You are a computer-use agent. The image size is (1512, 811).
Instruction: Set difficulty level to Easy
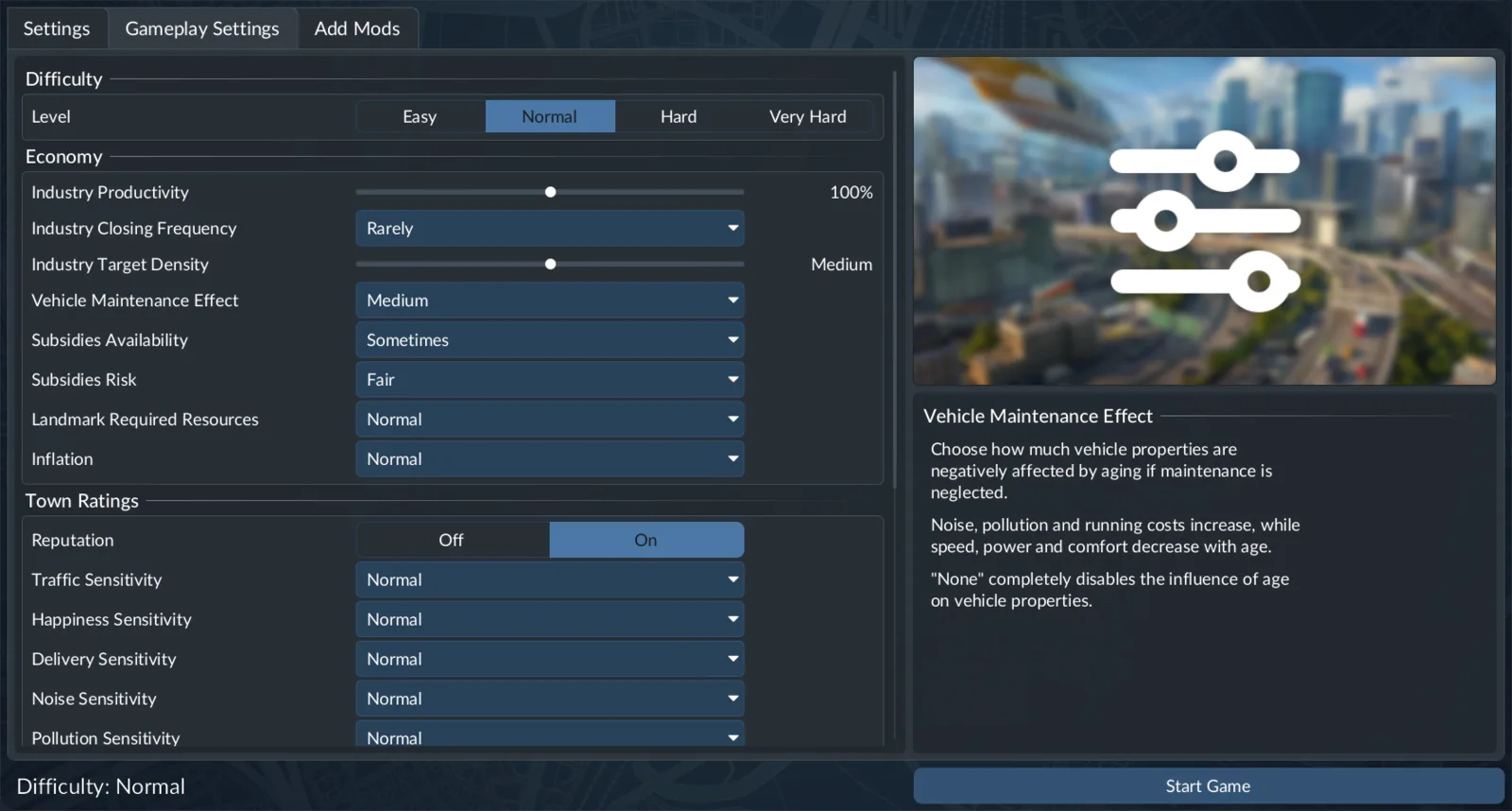coord(420,116)
